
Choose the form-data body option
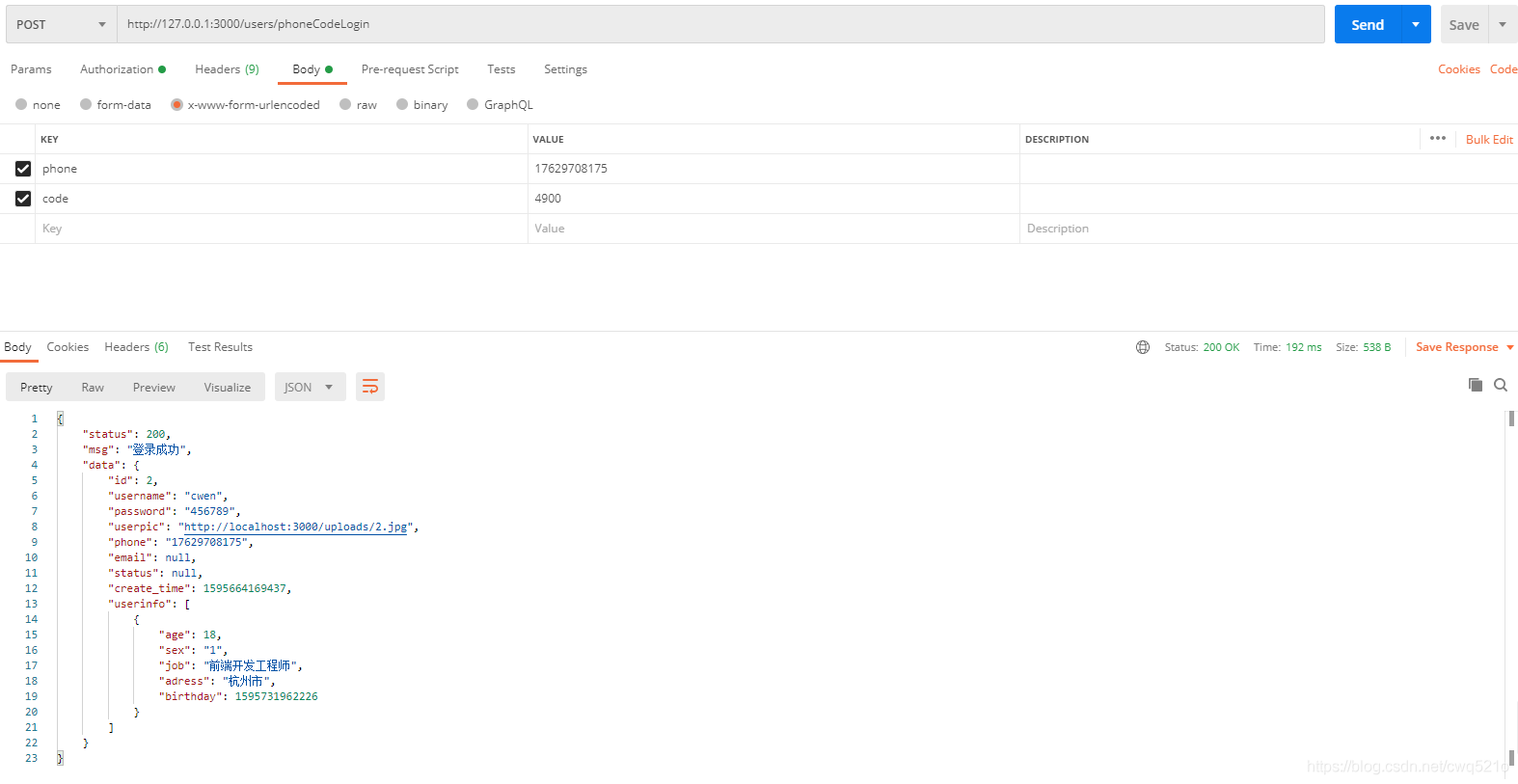86,105
